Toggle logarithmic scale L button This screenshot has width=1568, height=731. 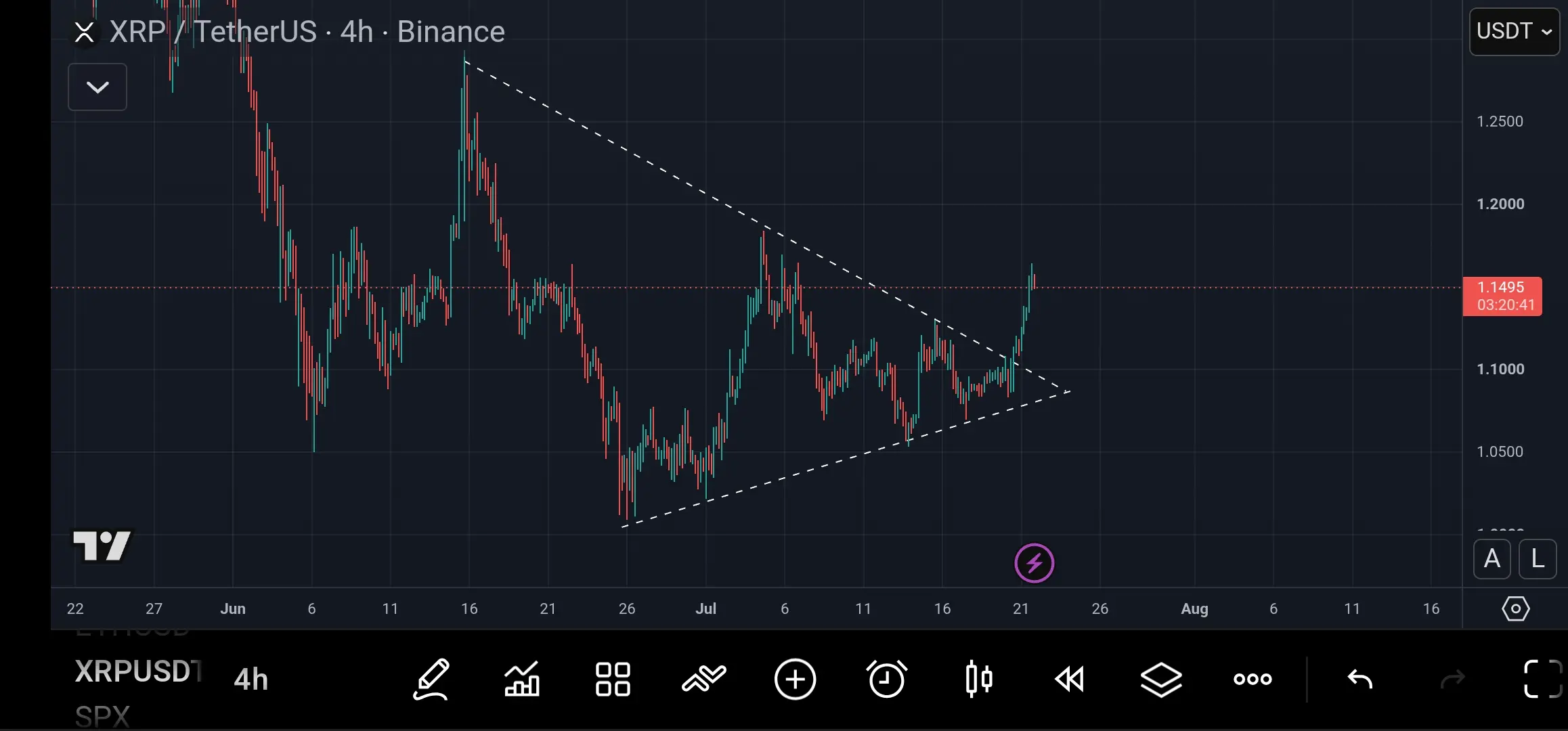[1538, 559]
